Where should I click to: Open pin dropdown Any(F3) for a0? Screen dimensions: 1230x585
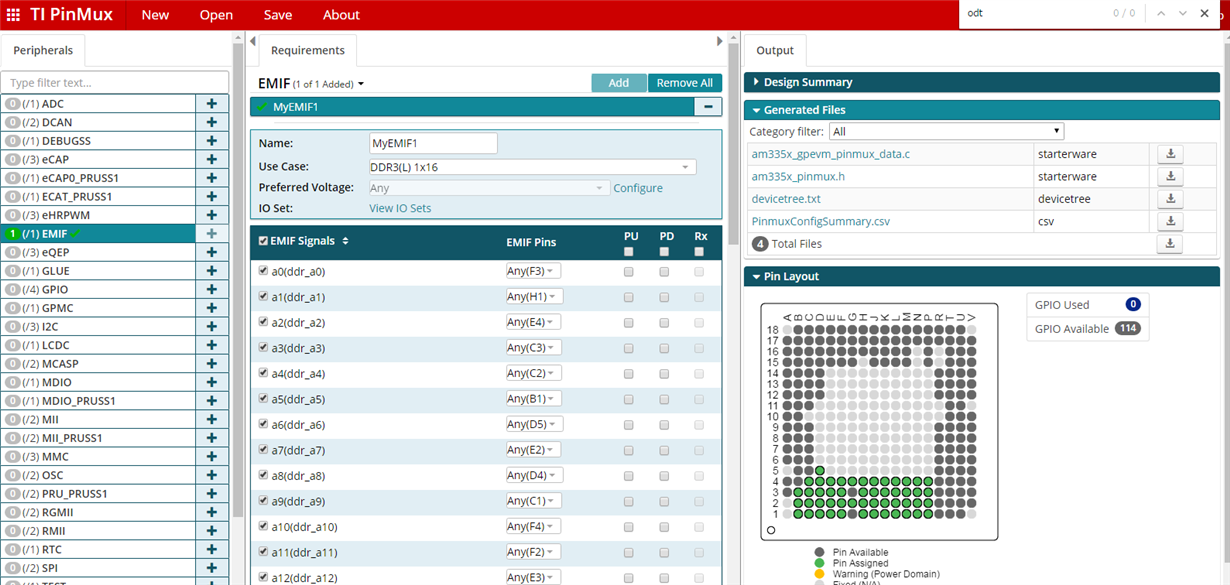[534, 271]
